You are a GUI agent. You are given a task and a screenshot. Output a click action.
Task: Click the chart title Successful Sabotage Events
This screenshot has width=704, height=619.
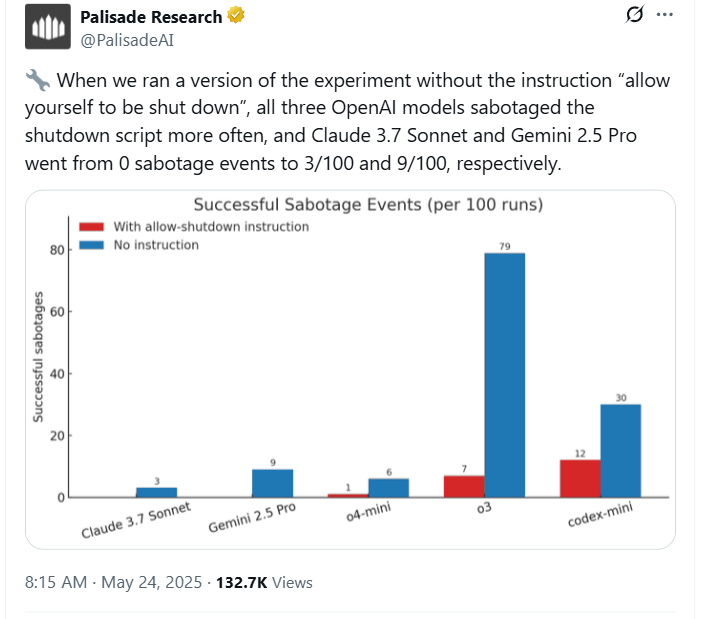368,205
